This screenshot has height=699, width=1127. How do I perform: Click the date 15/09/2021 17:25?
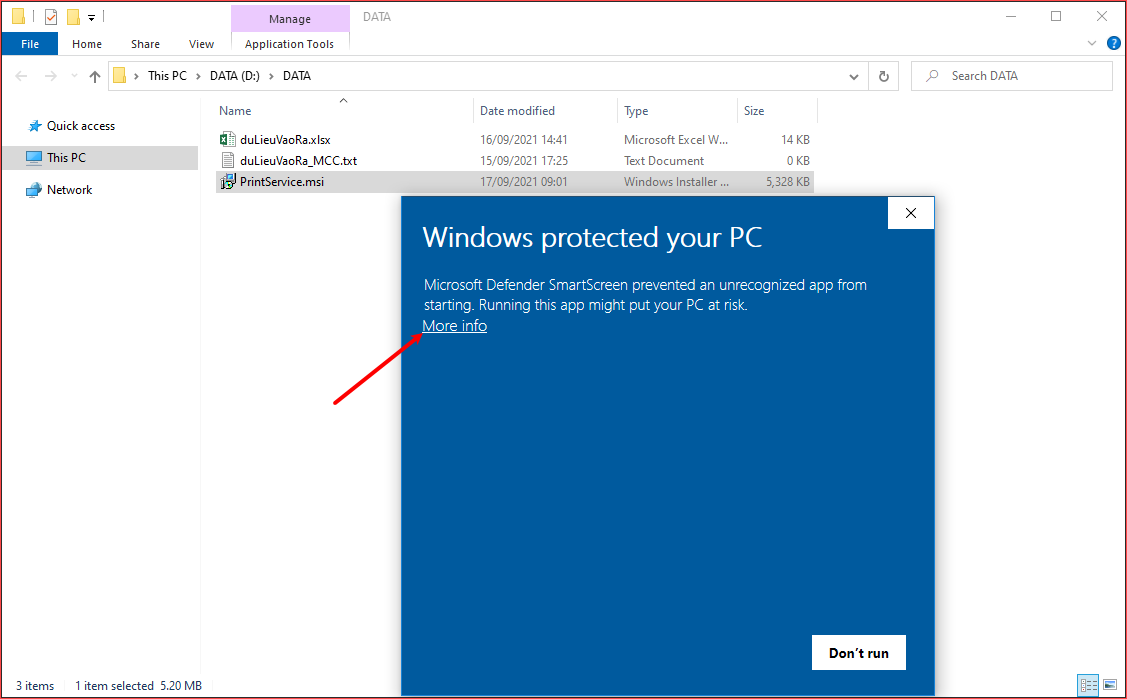click(523, 161)
